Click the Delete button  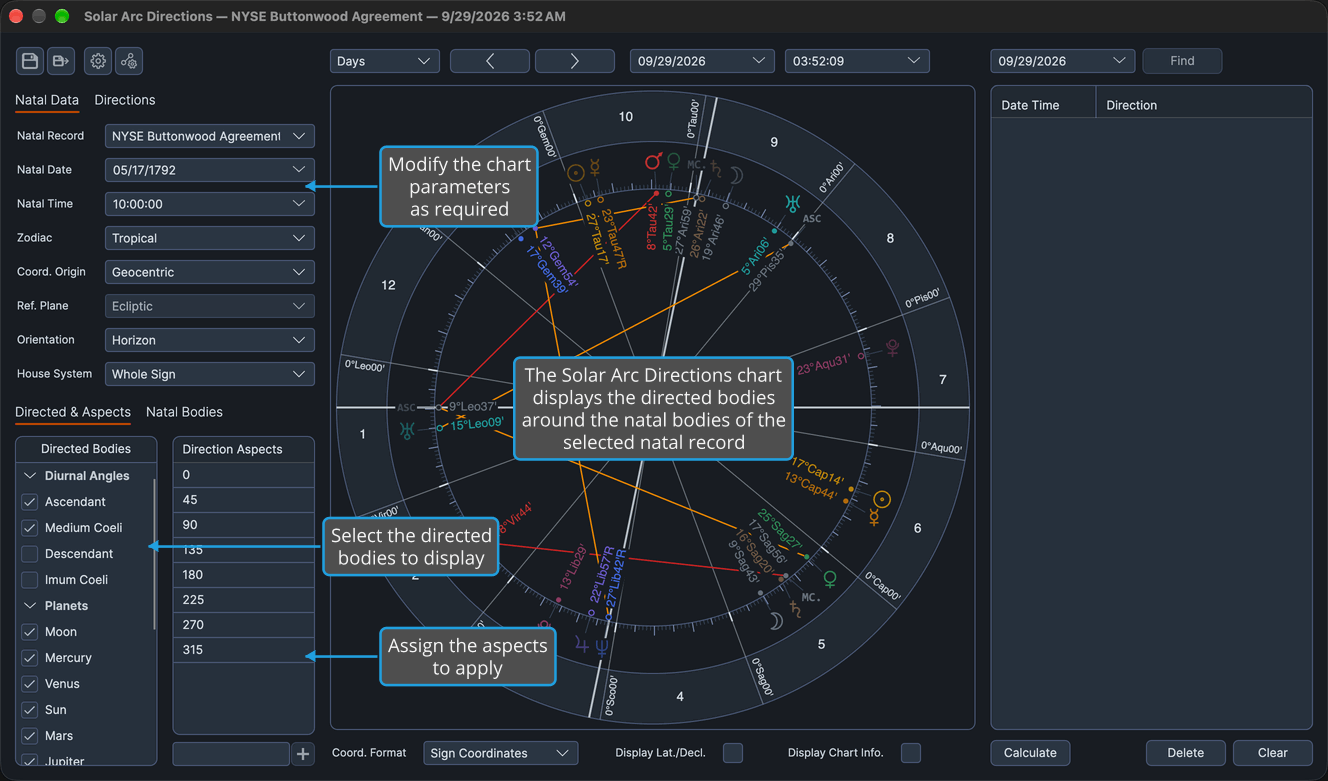coord(1185,753)
